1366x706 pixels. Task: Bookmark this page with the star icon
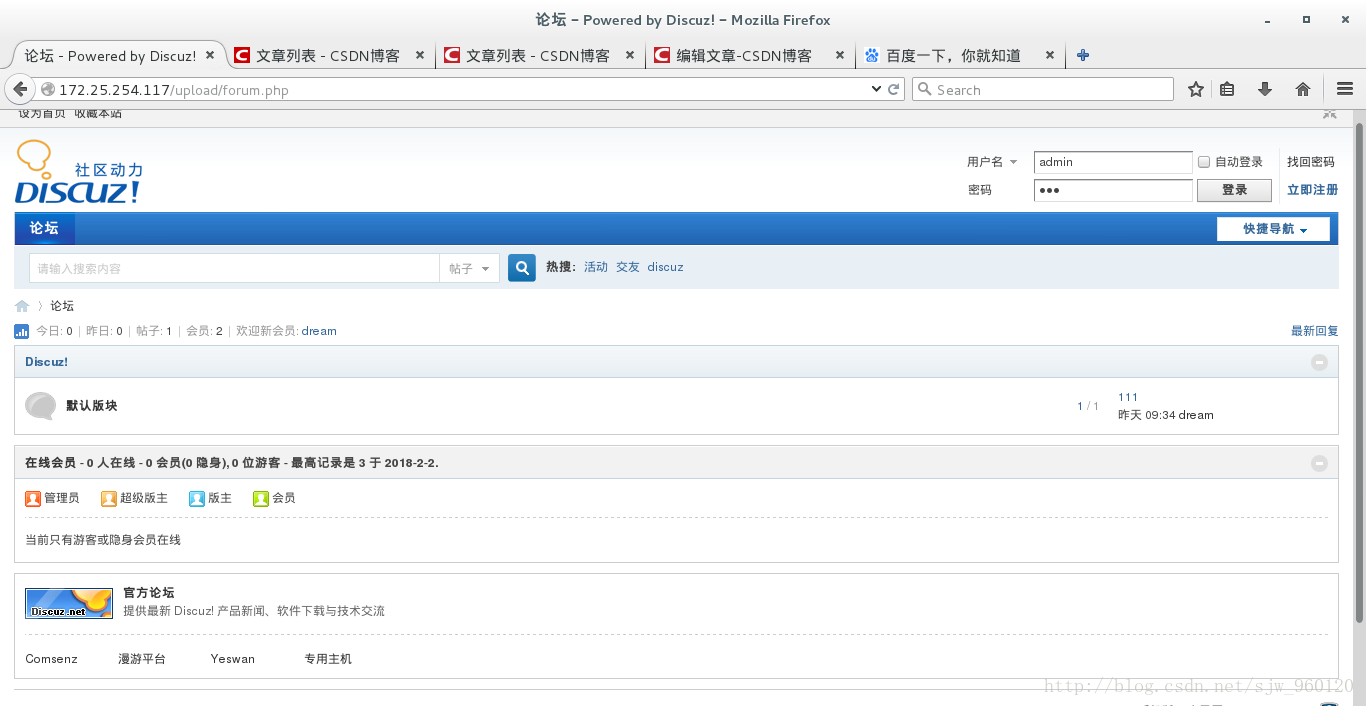coord(1196,89)
